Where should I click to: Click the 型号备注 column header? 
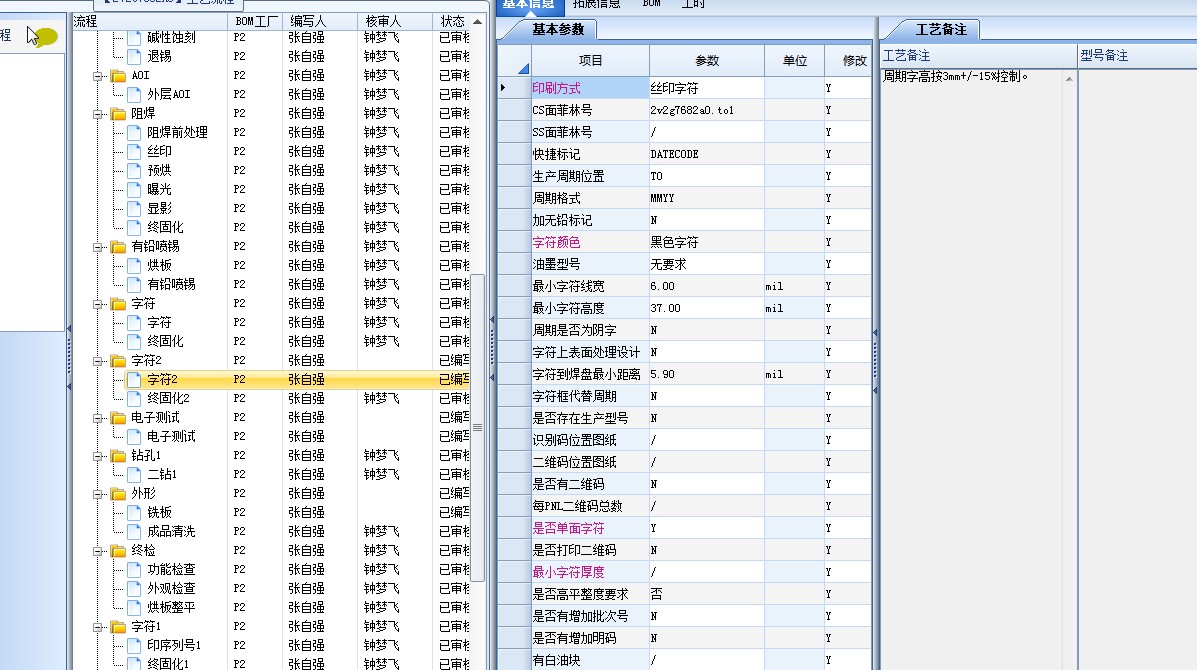click(x=1137, y=56)
